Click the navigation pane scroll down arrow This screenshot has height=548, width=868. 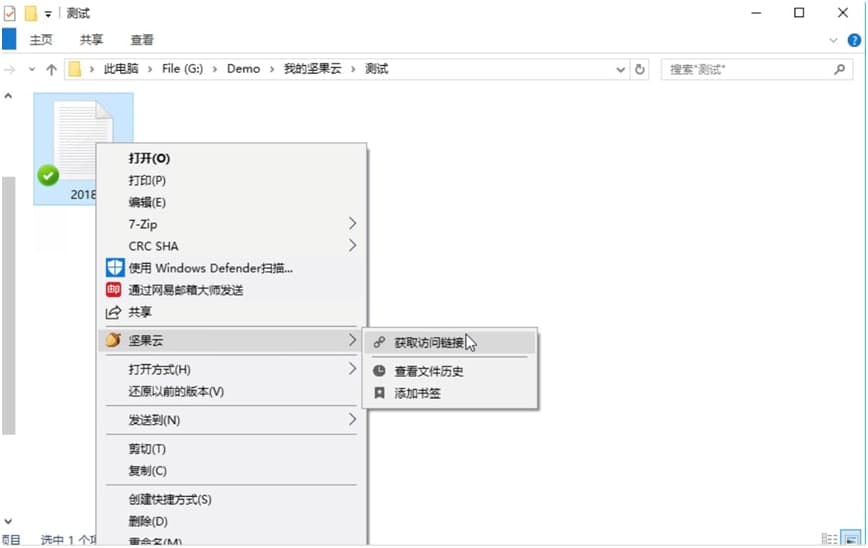[x=8, y=521]
